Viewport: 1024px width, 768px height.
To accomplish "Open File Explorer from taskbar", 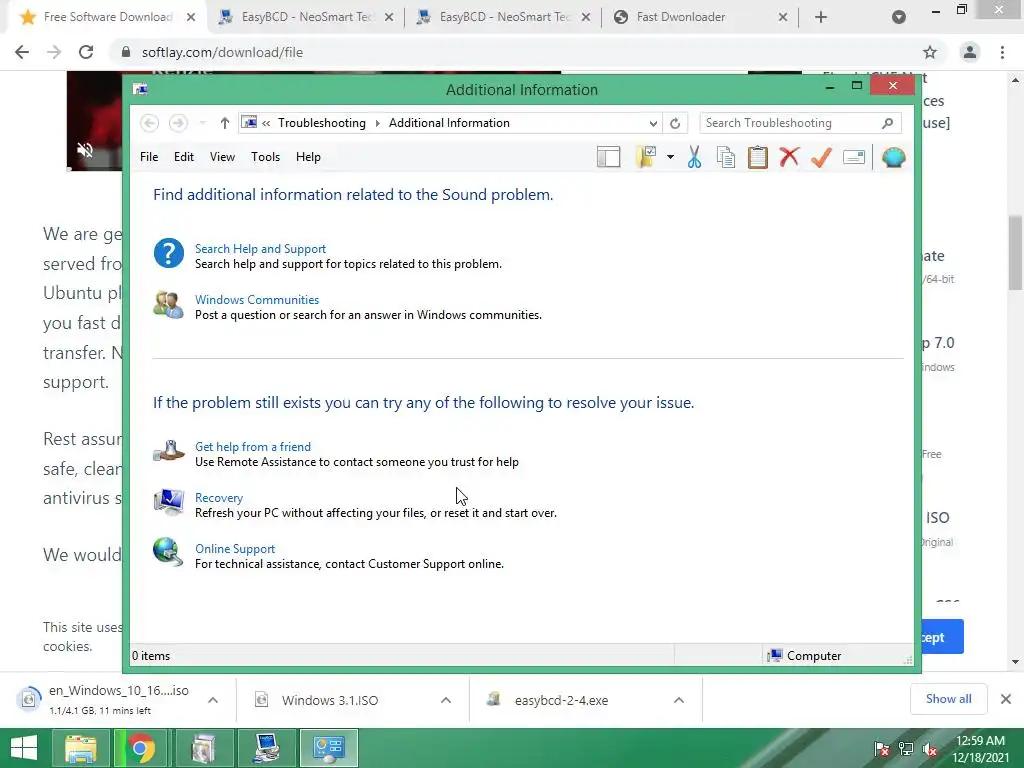I will coord(81,748).
